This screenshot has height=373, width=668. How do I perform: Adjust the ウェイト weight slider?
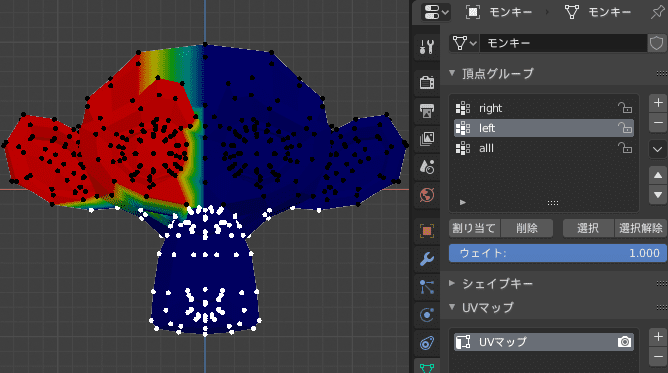(x=558, y=253)
